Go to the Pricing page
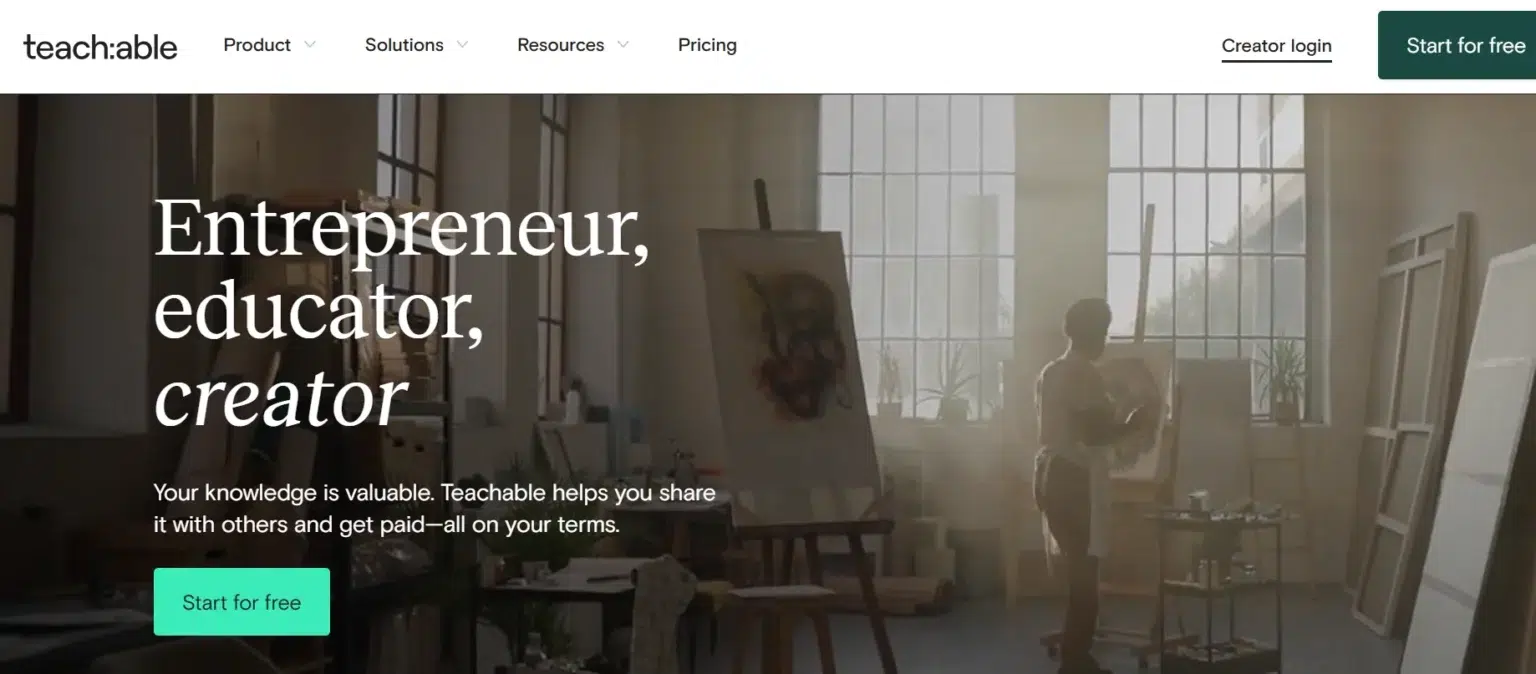 [x=707, y=45]
